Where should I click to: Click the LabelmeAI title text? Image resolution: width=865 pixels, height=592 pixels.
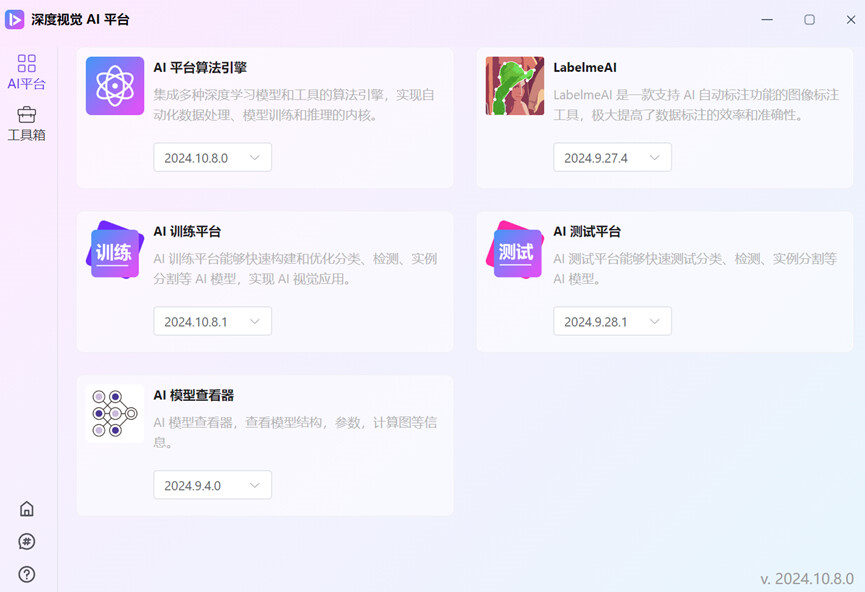click(585, 67)
